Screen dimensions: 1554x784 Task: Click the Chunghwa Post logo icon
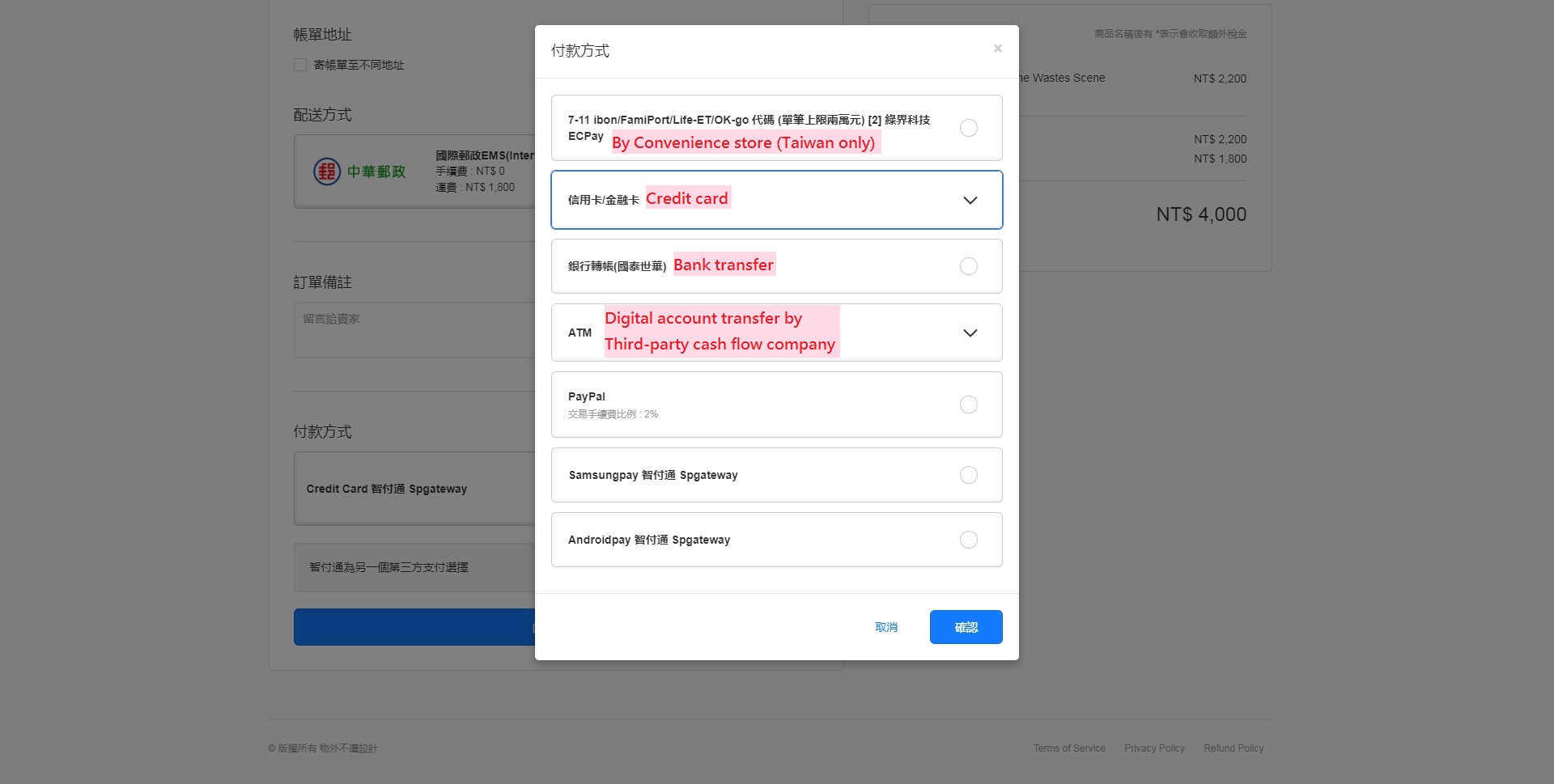point(327,172)
